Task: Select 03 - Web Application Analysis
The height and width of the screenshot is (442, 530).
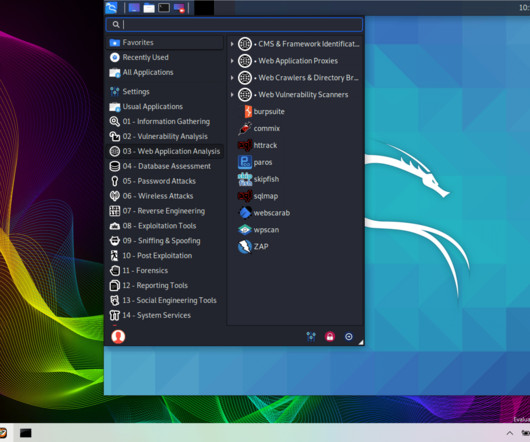Action: (x=165, y=151)
